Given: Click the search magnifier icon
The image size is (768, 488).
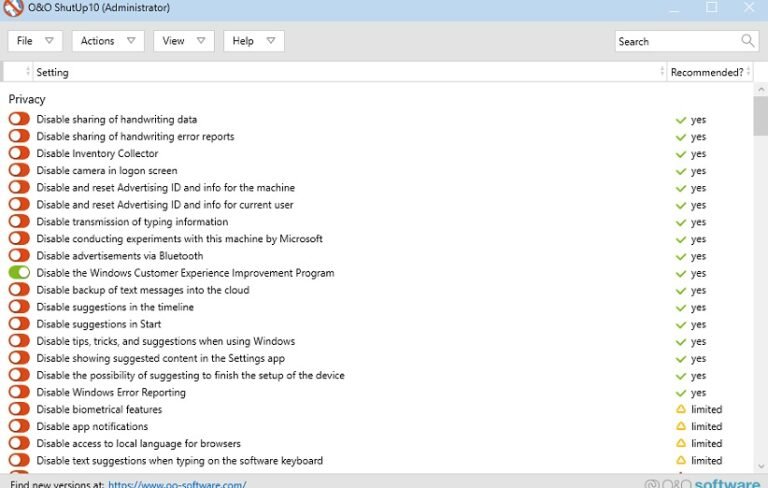Looking at the screenshot, I should tap(748, 41).
